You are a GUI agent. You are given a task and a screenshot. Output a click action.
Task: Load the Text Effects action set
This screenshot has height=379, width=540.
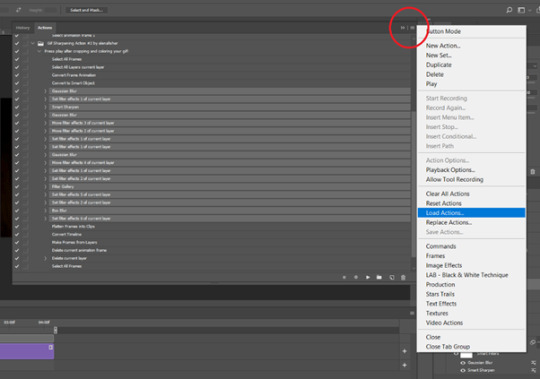pos(471,304)
